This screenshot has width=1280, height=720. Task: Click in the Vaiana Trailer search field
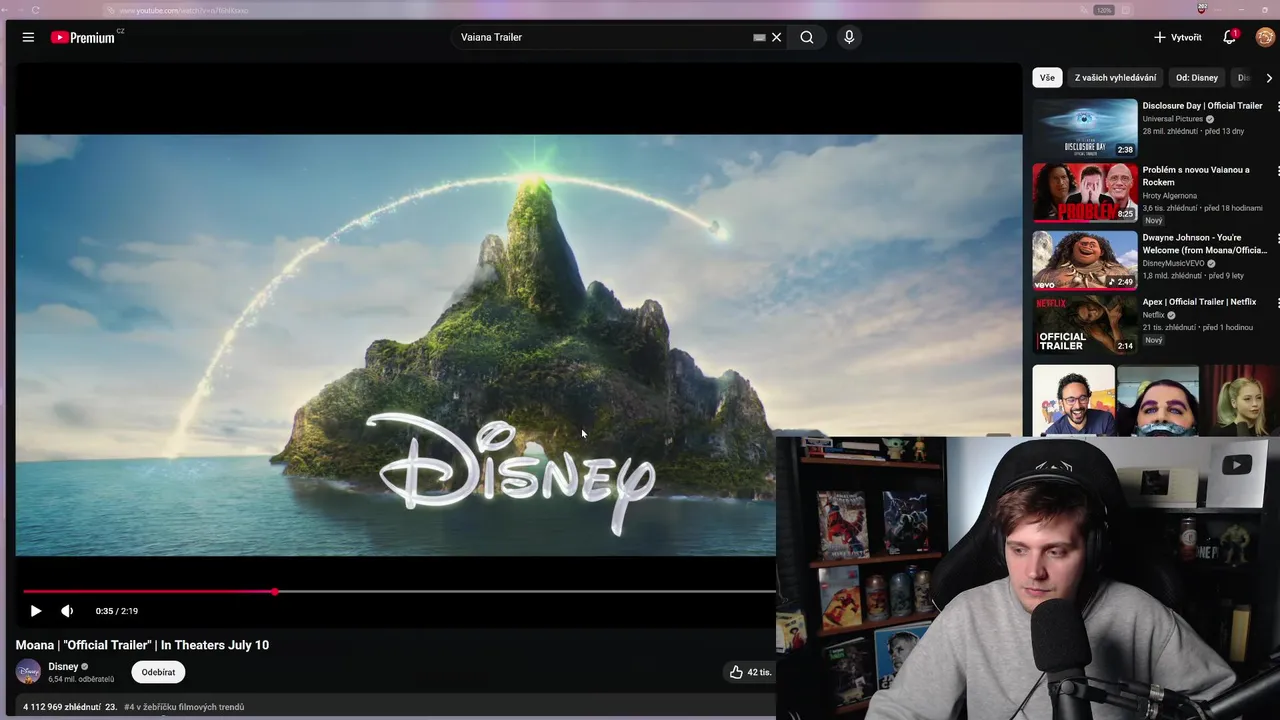[x=600, y=37]
